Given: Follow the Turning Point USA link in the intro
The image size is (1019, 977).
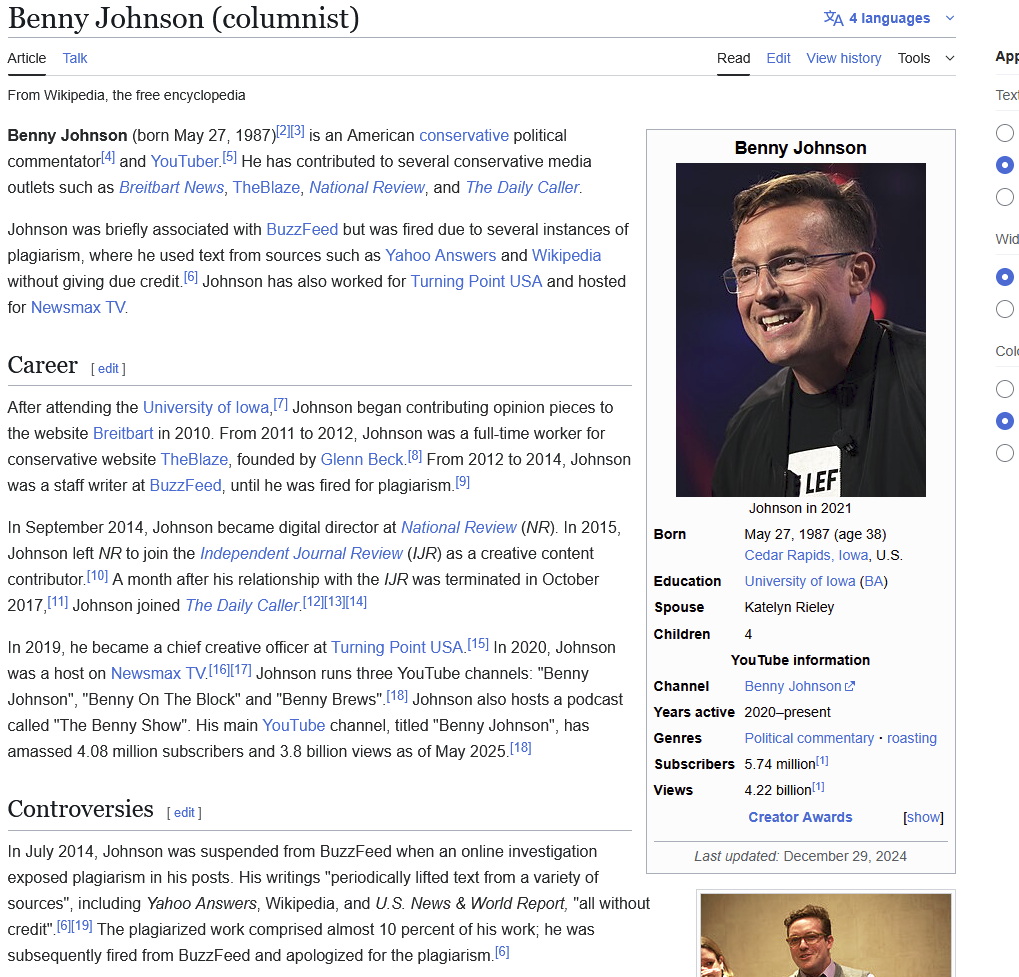Looking at the screenshot, I should (476, 281).
